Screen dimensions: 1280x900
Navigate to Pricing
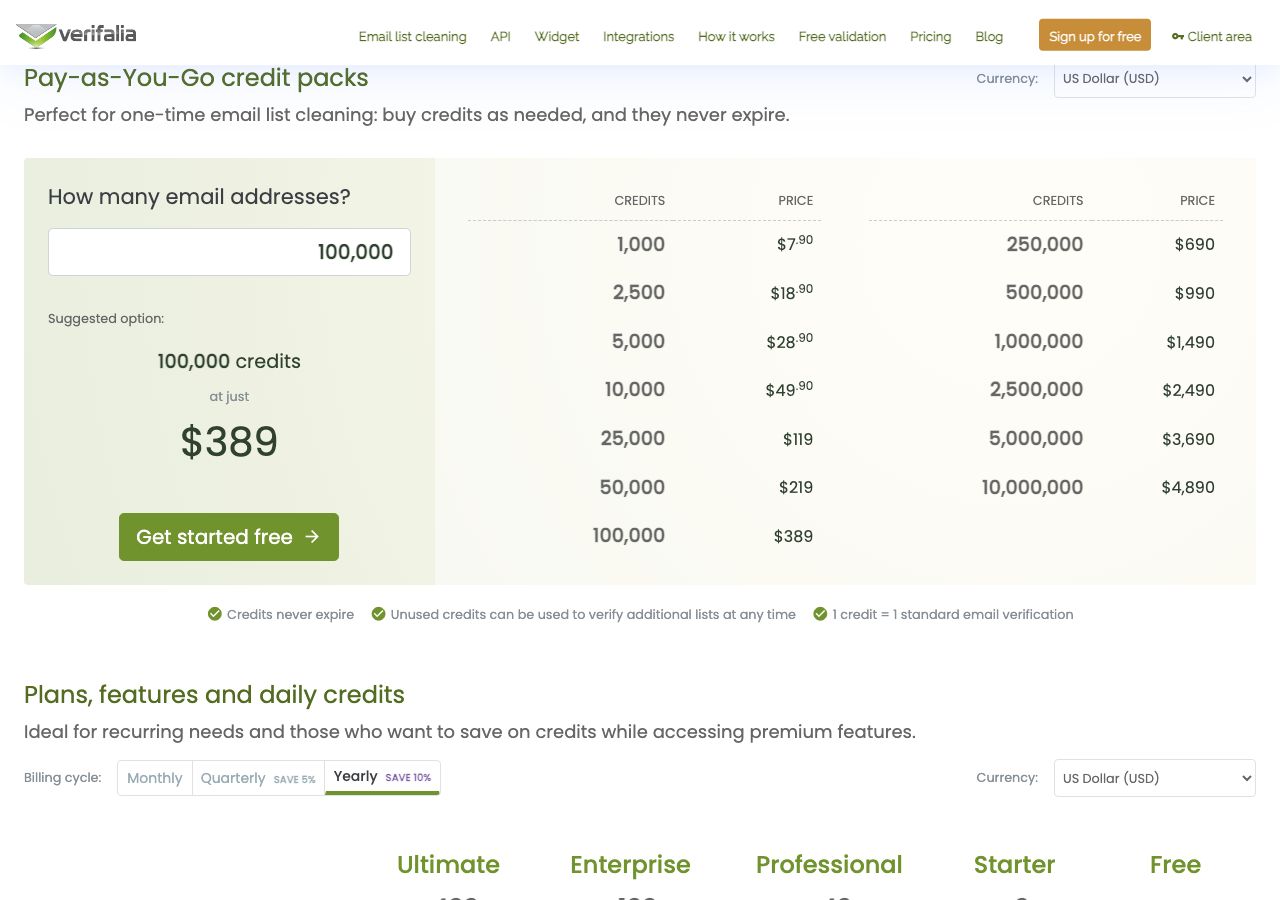click(930, 36)
